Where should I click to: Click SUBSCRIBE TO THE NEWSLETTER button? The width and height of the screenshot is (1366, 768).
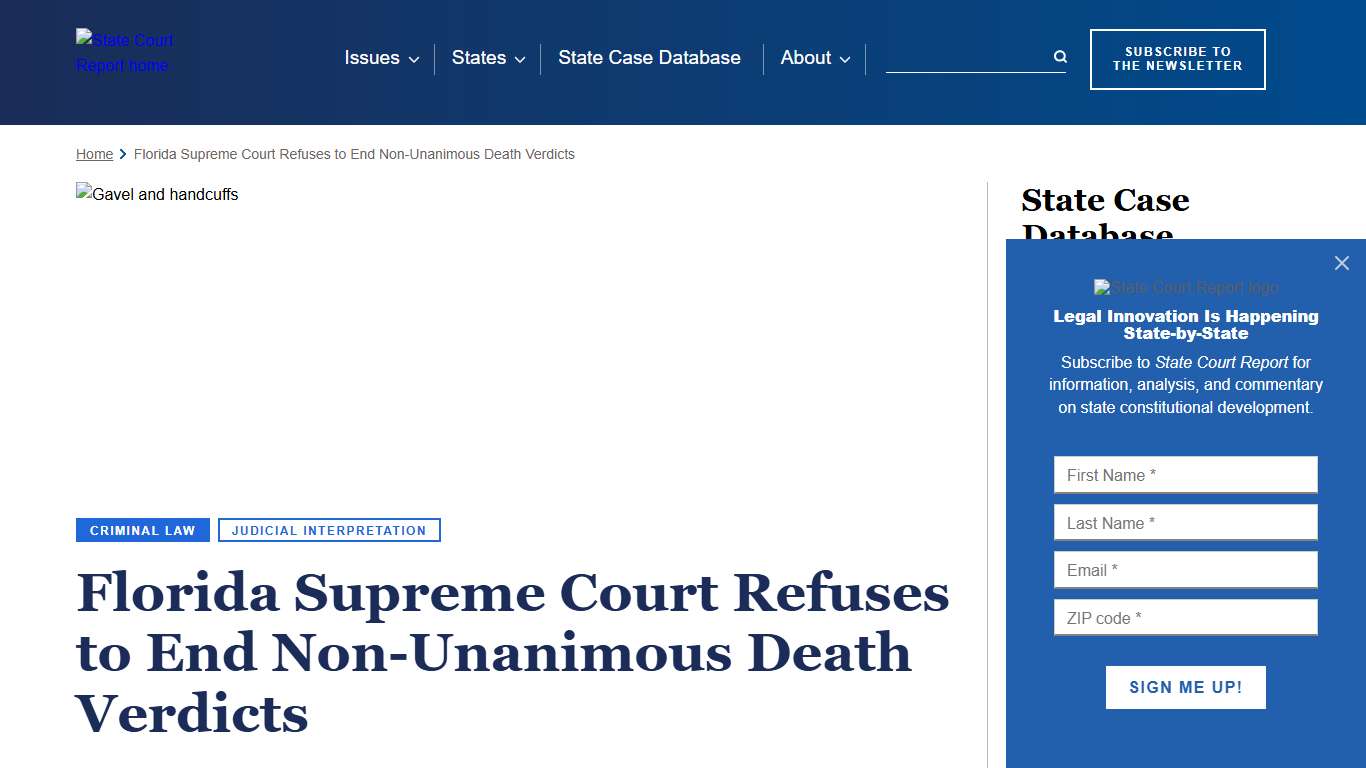point(1177,59)
